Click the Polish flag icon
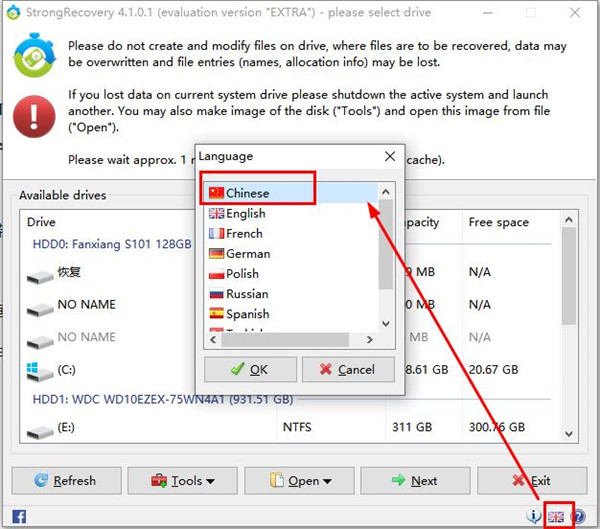600x529 pixels. [x=216, y=274]
